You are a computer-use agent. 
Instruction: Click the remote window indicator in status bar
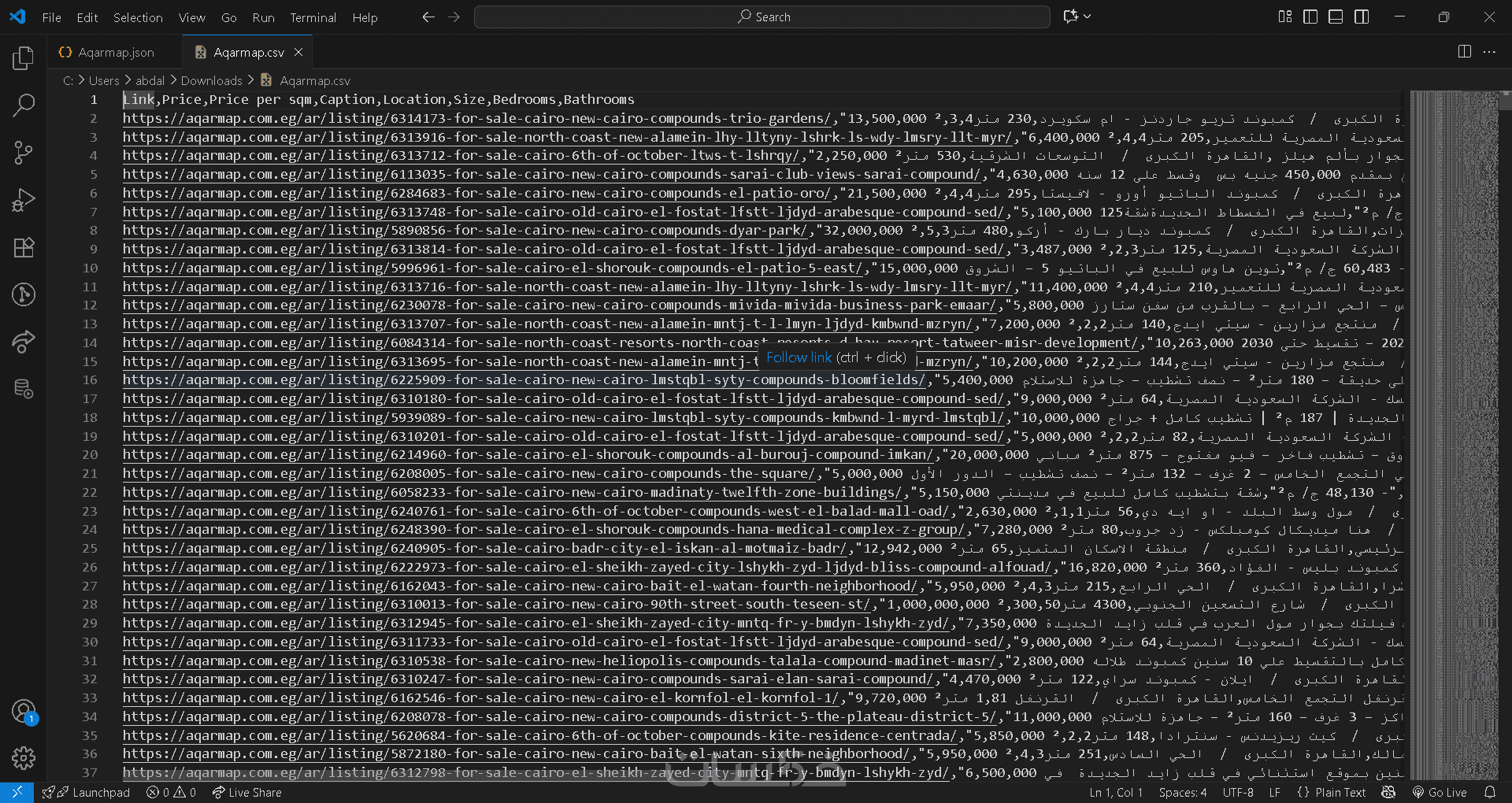(17, 793)
